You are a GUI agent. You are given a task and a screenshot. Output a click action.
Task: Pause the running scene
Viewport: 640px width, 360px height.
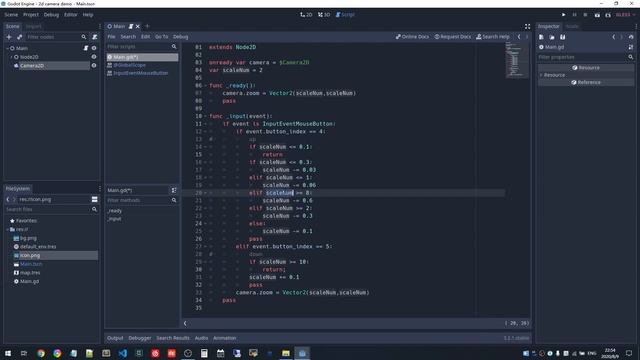575,15
